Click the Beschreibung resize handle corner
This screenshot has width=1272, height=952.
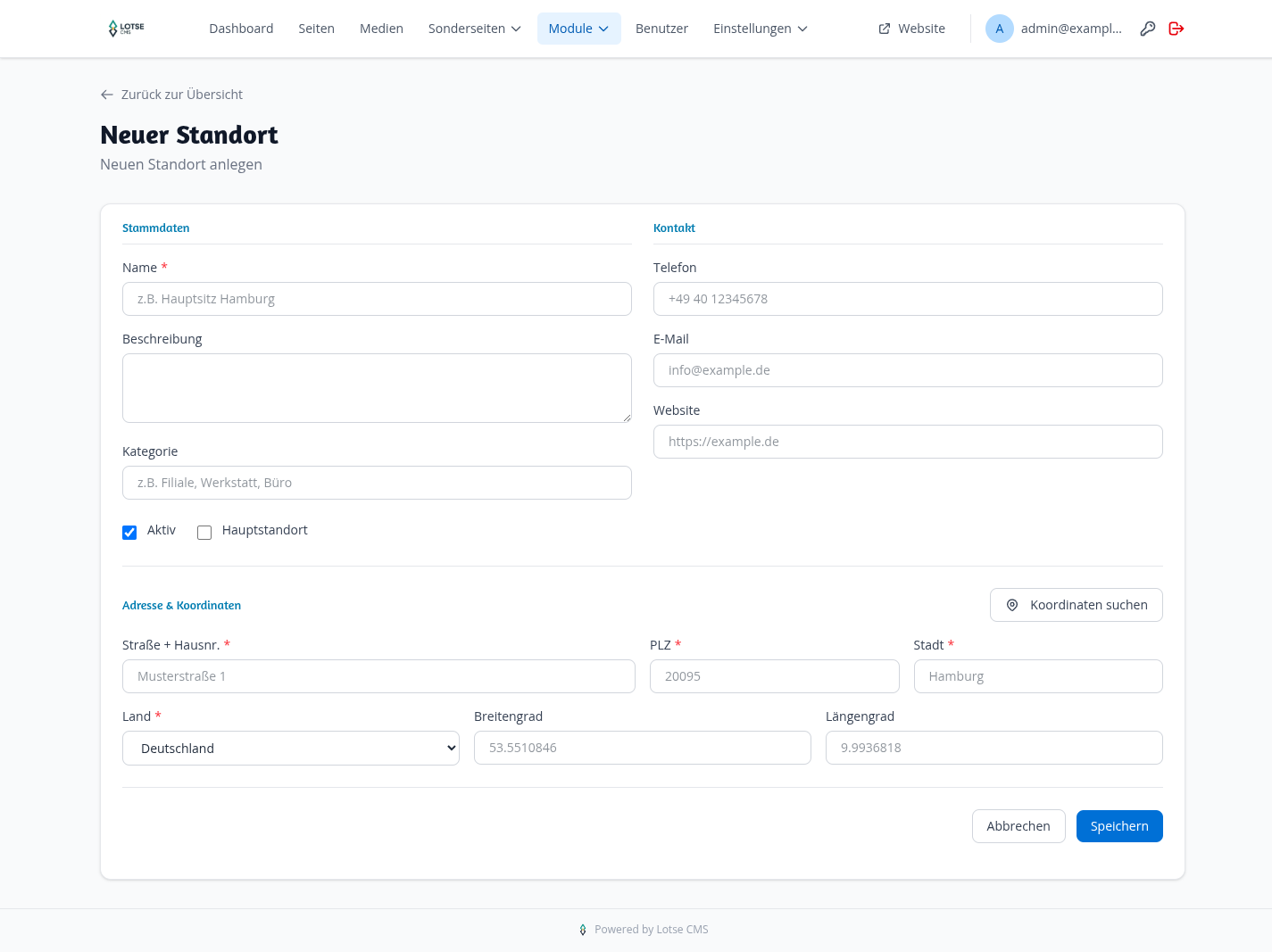pyautogui.click(x=627, y=418)
